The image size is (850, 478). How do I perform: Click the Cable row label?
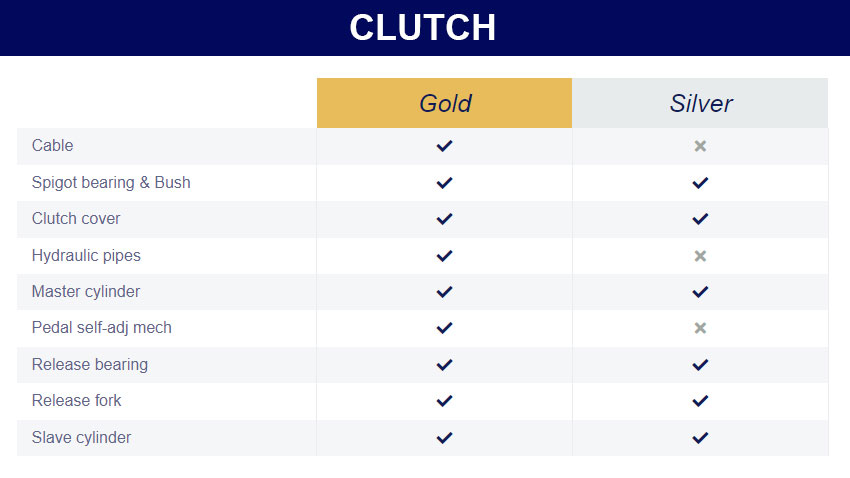click(53, 146)
